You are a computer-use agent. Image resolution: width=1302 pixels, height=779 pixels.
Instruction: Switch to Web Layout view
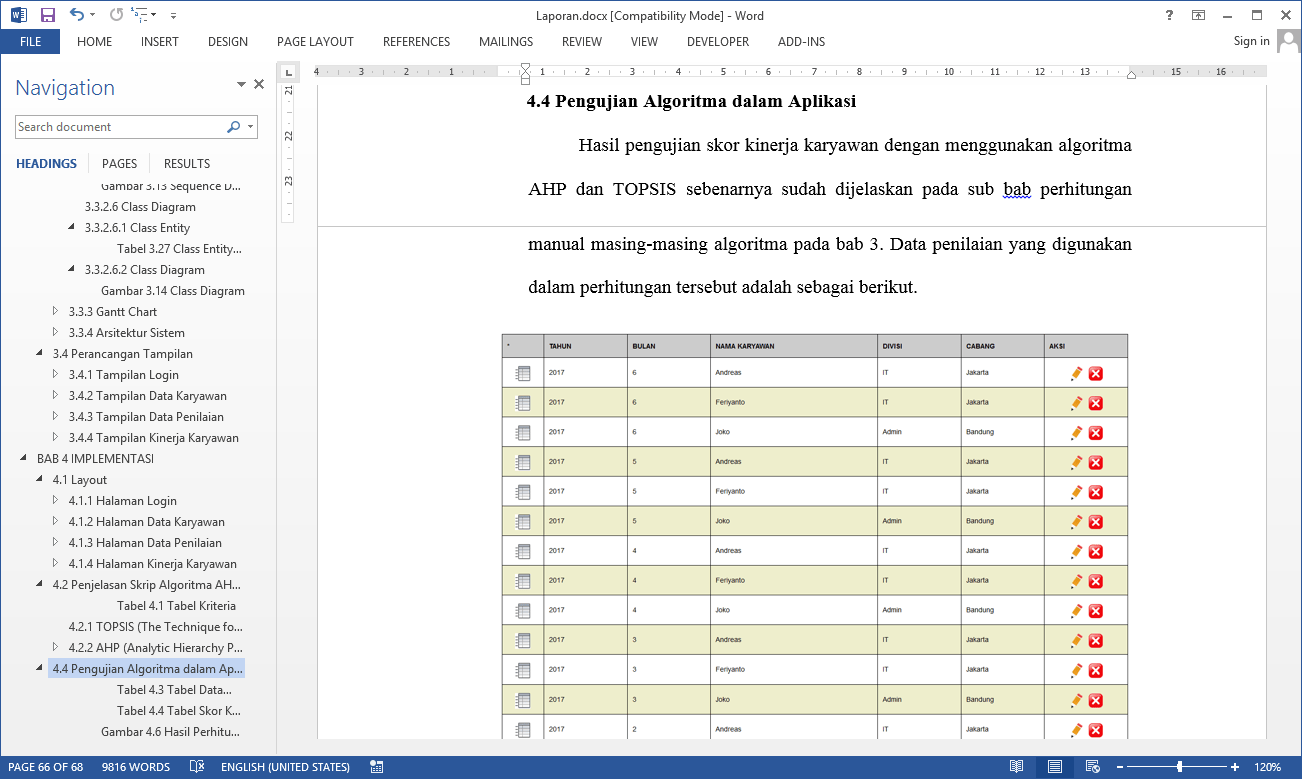click(x=1091, y=767)
